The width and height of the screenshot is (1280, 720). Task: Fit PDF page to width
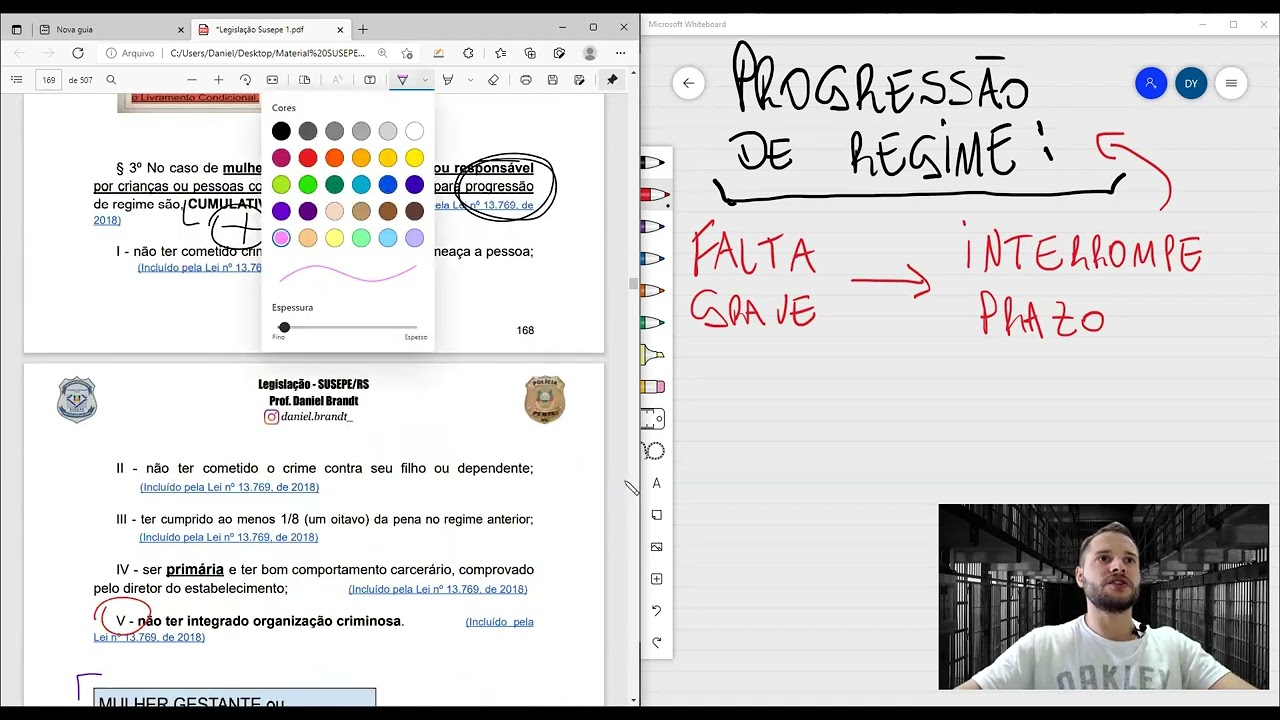[x=272, y=80]
